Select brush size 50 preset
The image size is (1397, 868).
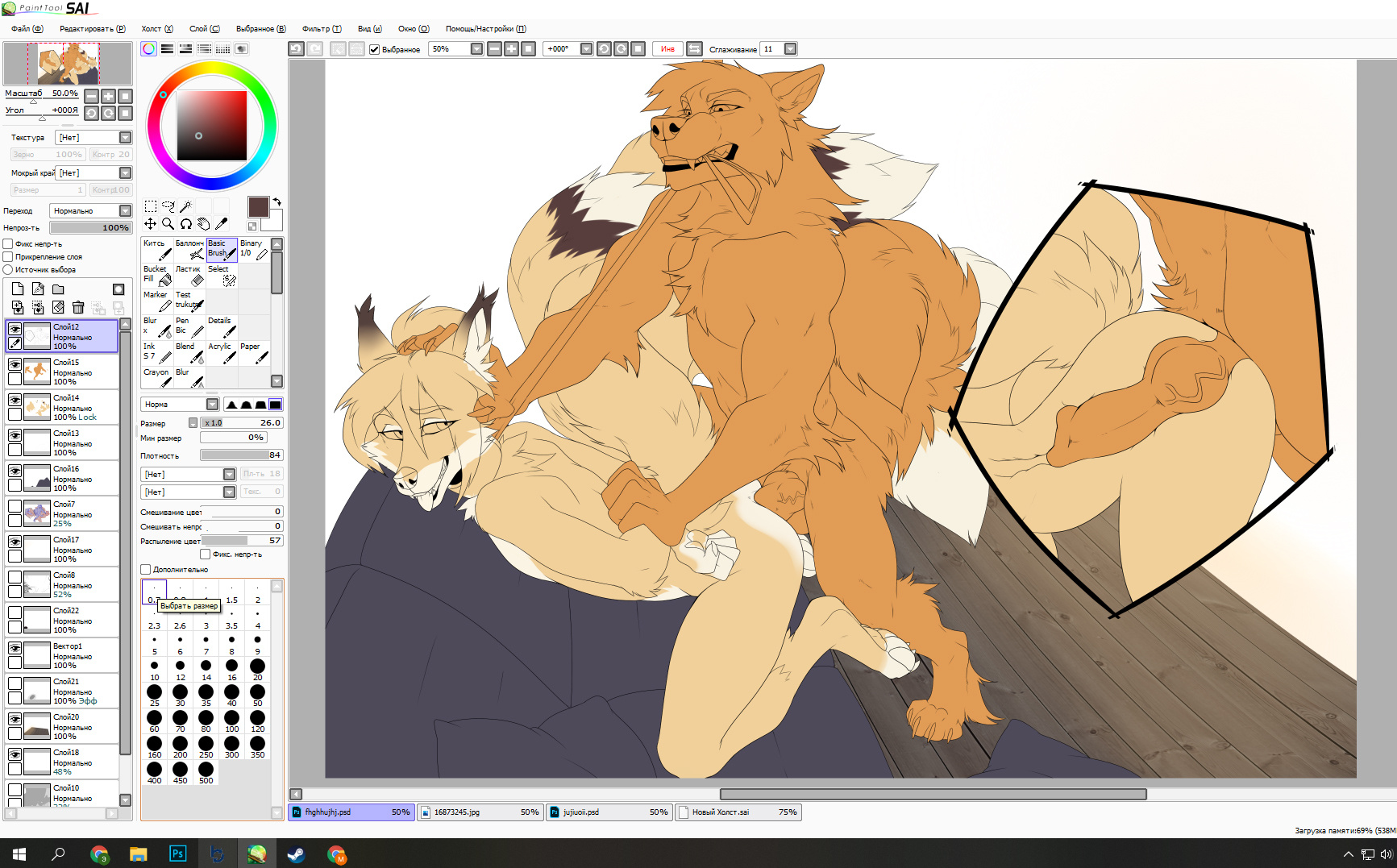tap(257, 696)
